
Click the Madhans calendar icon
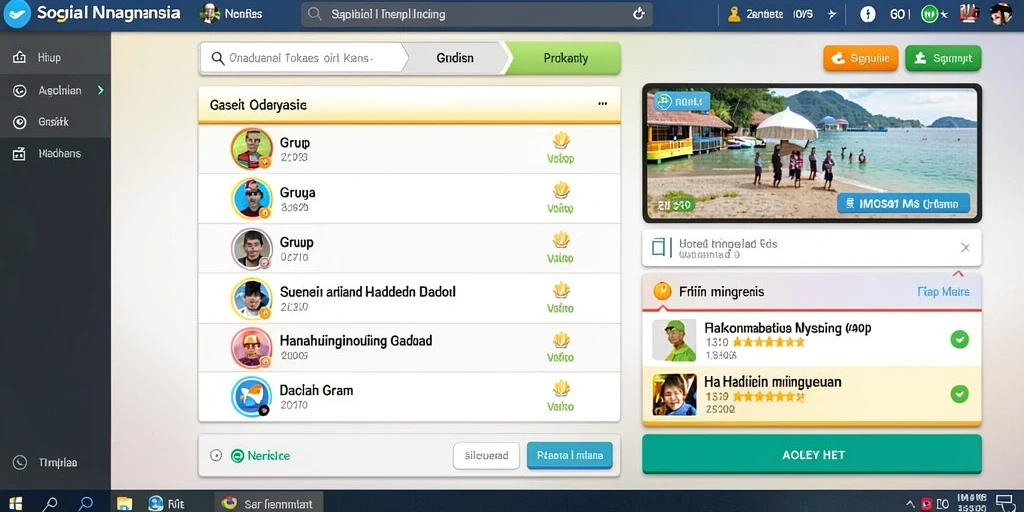19,154
